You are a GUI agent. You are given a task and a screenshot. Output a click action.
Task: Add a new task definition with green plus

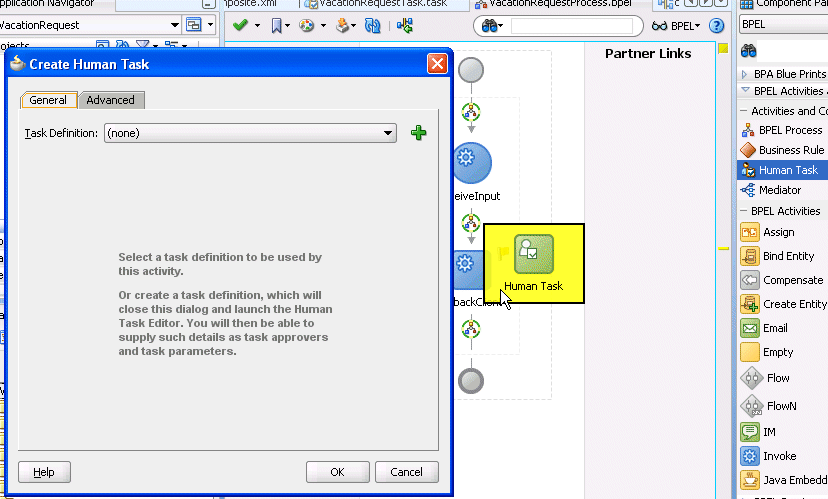pyautogui.click(x=418, y=133)
